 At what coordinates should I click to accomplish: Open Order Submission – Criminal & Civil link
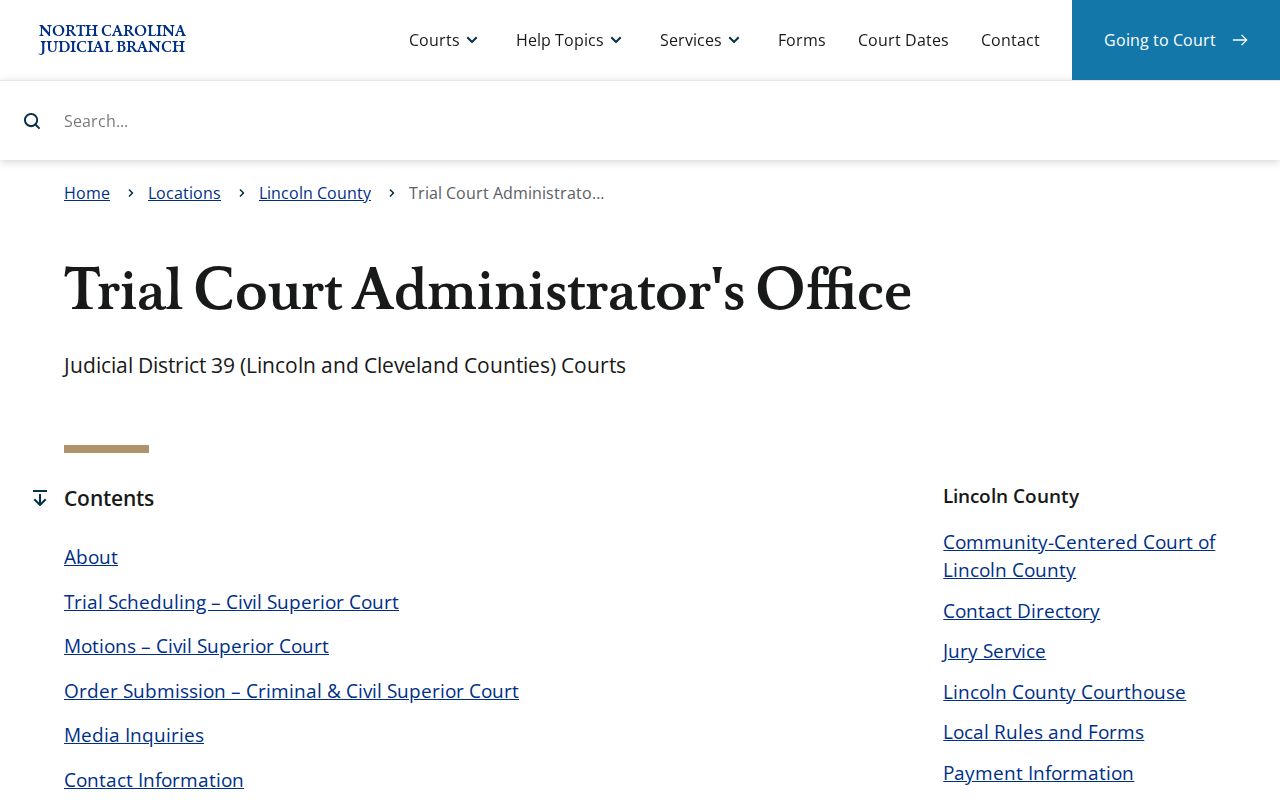(291, 691)
